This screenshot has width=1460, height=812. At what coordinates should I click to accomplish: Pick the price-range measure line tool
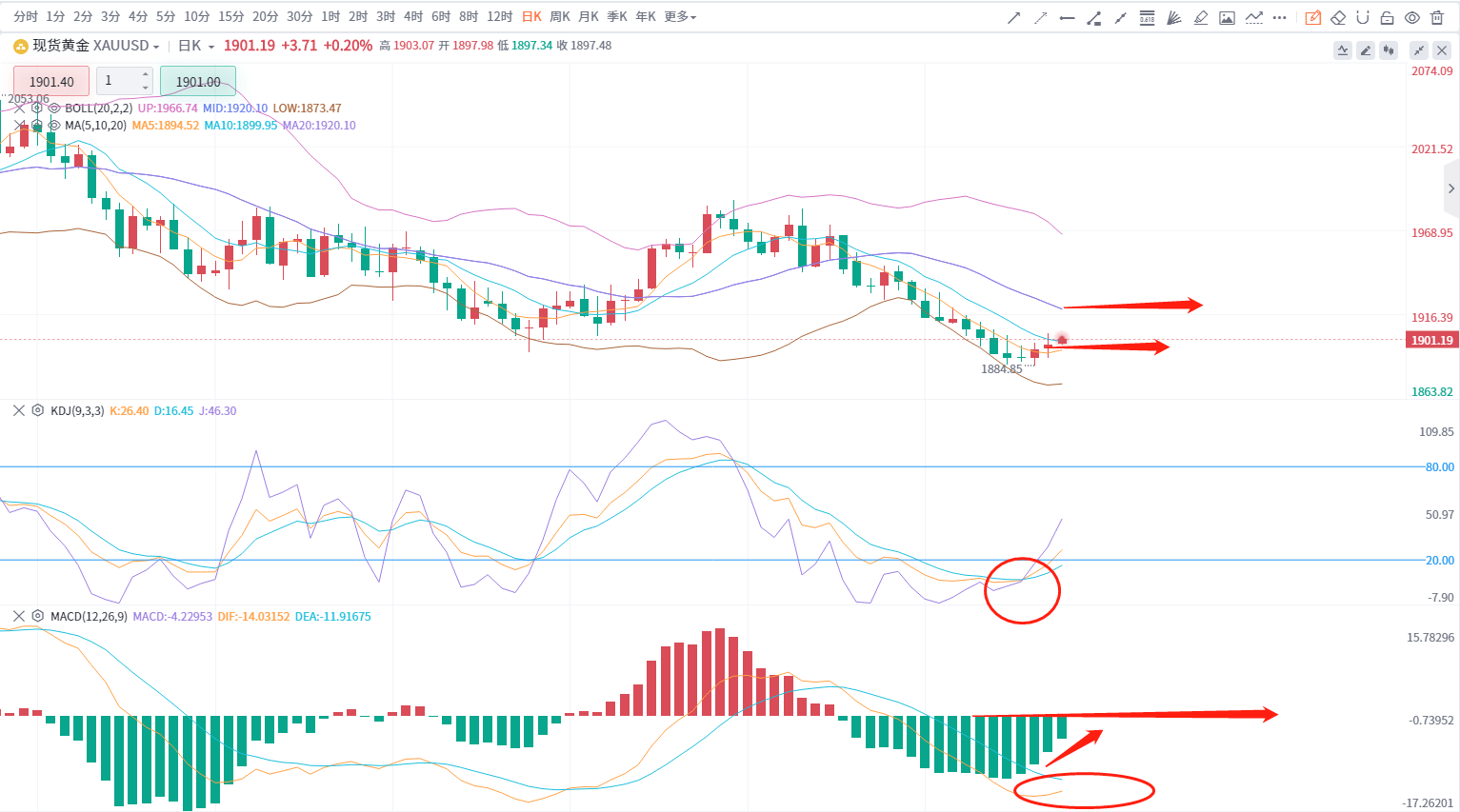(1094, 17)
